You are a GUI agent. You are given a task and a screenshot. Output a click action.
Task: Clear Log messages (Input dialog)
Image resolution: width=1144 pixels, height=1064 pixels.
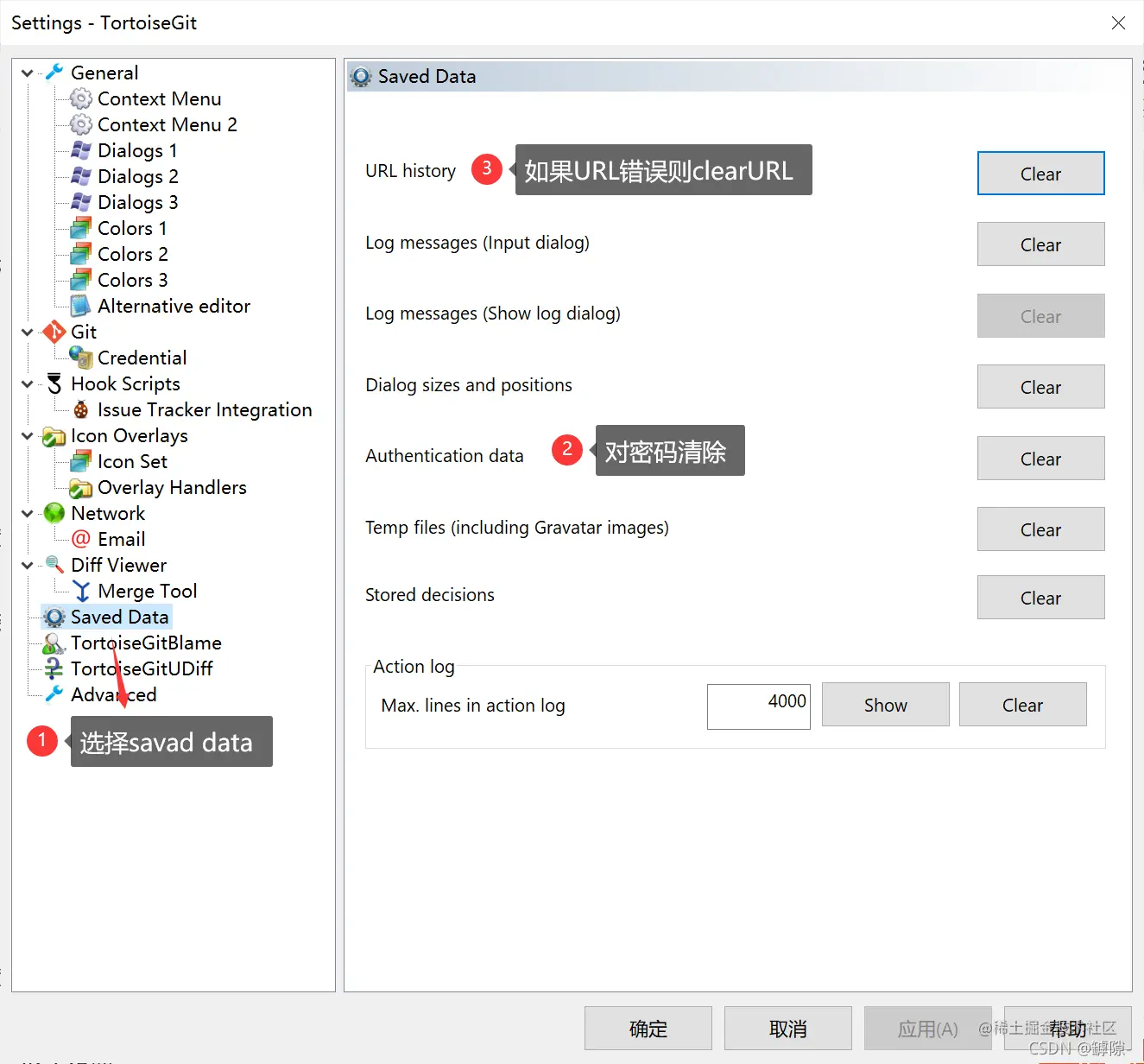pos(1040,244)
